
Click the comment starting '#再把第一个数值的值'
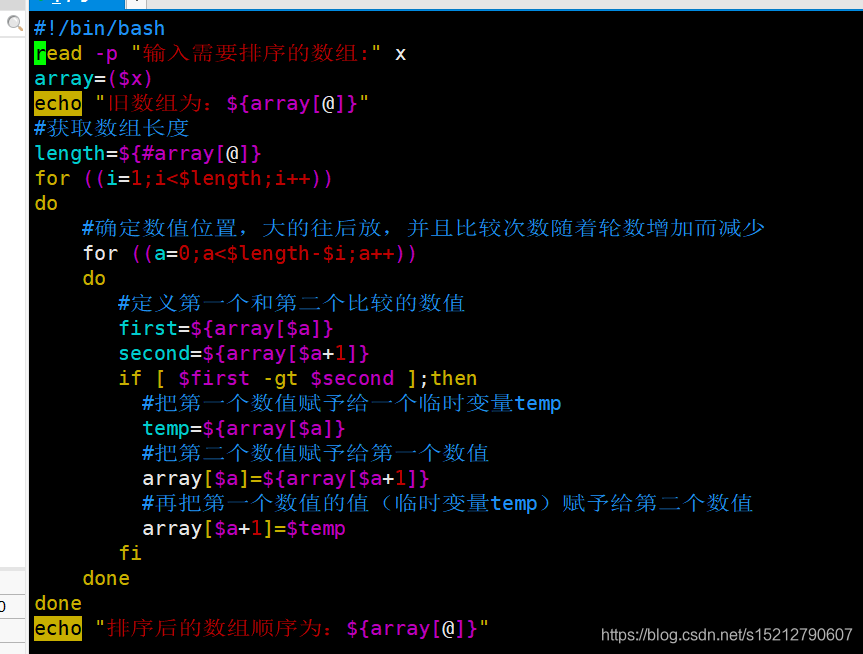(447, 503)
